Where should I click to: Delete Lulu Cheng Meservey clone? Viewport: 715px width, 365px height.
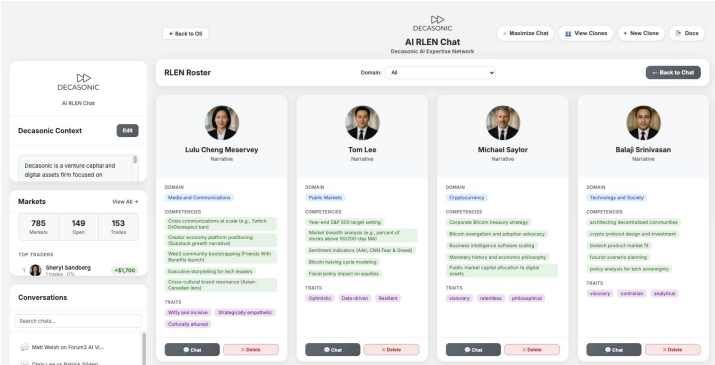(x=251, y=350)
